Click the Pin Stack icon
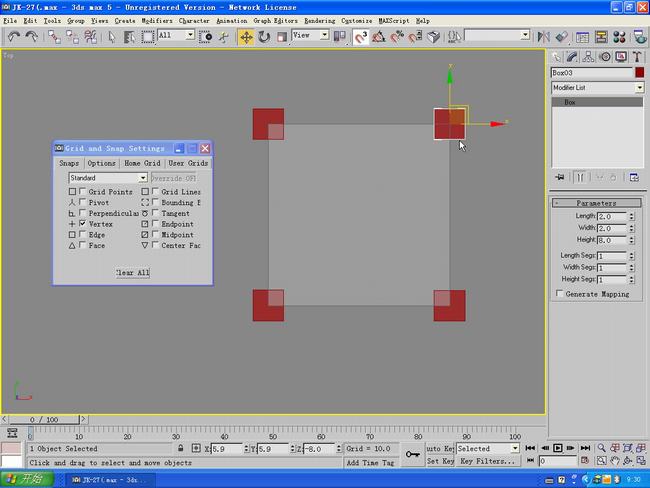 (x=560, y=177)
